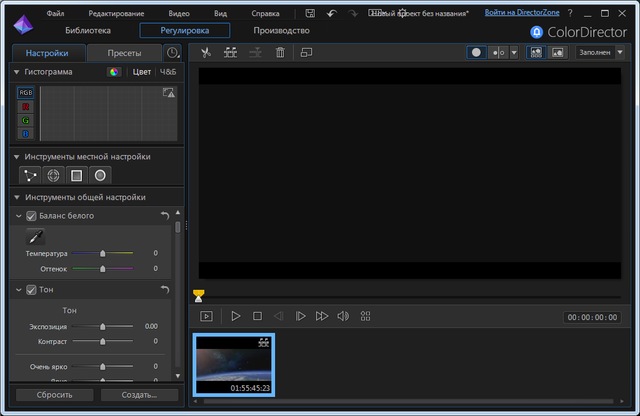Collapse the Гистограмма section
This screenshot has width=640, height=416.
[16, 72]
